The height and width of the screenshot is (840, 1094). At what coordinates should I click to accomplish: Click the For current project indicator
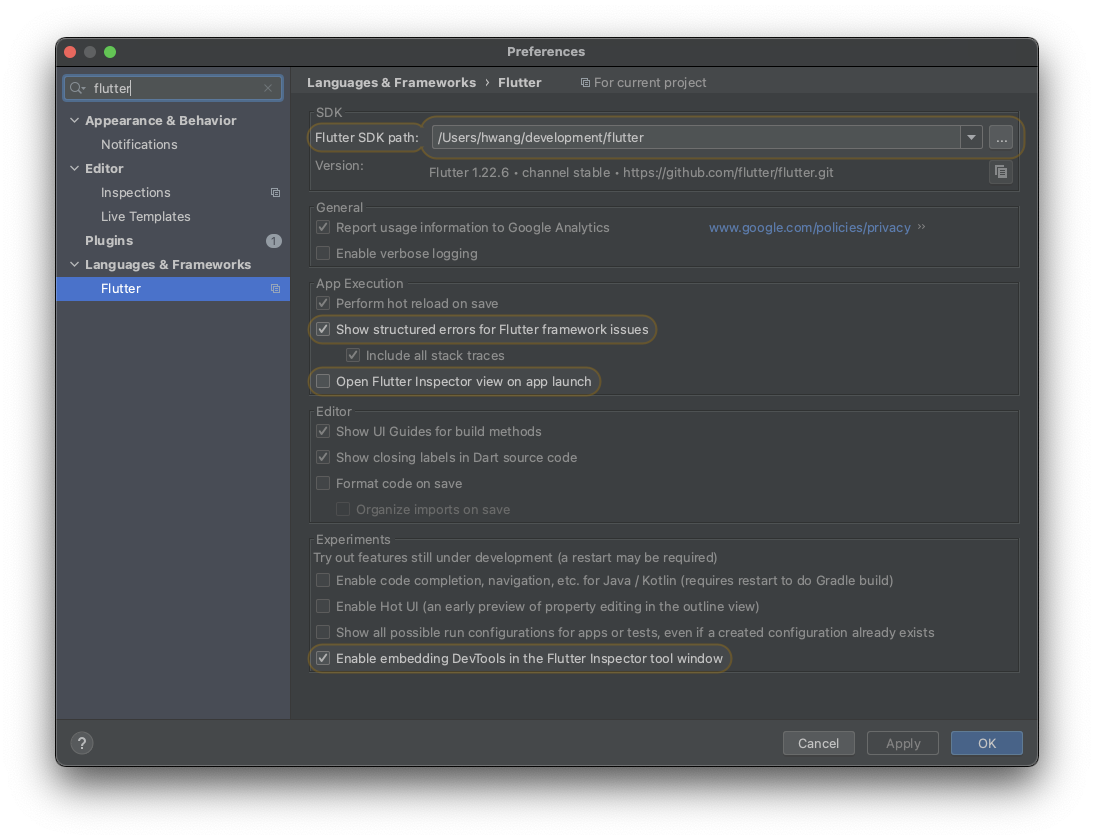(643, 82)
